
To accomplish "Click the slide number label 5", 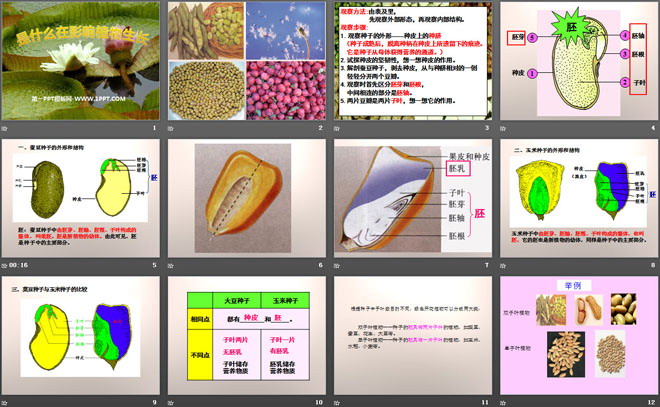I will pyautogui.click(x=154, y=265).
